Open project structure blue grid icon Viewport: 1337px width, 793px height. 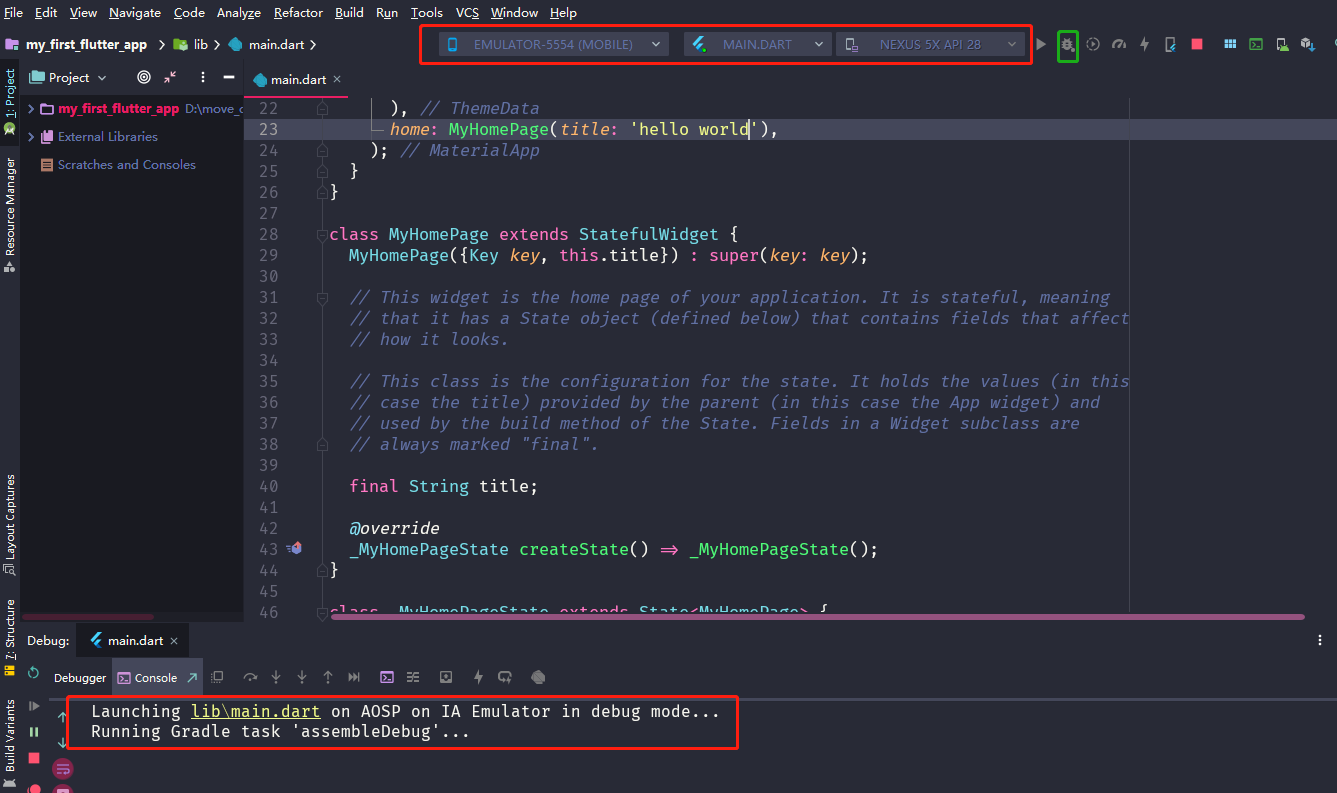1230,44
